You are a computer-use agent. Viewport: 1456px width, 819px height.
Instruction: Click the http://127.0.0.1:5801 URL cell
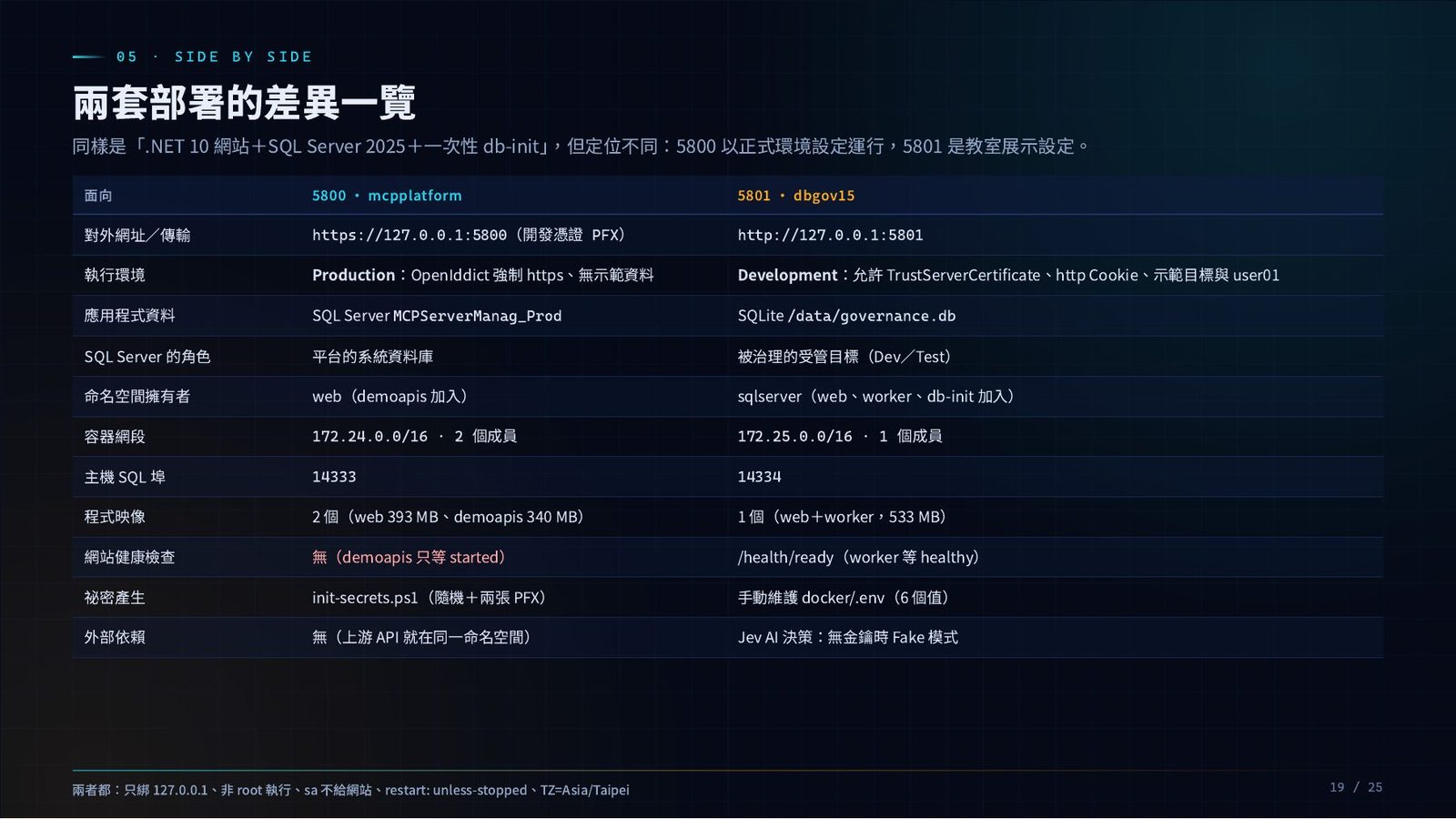click(830, 235)
